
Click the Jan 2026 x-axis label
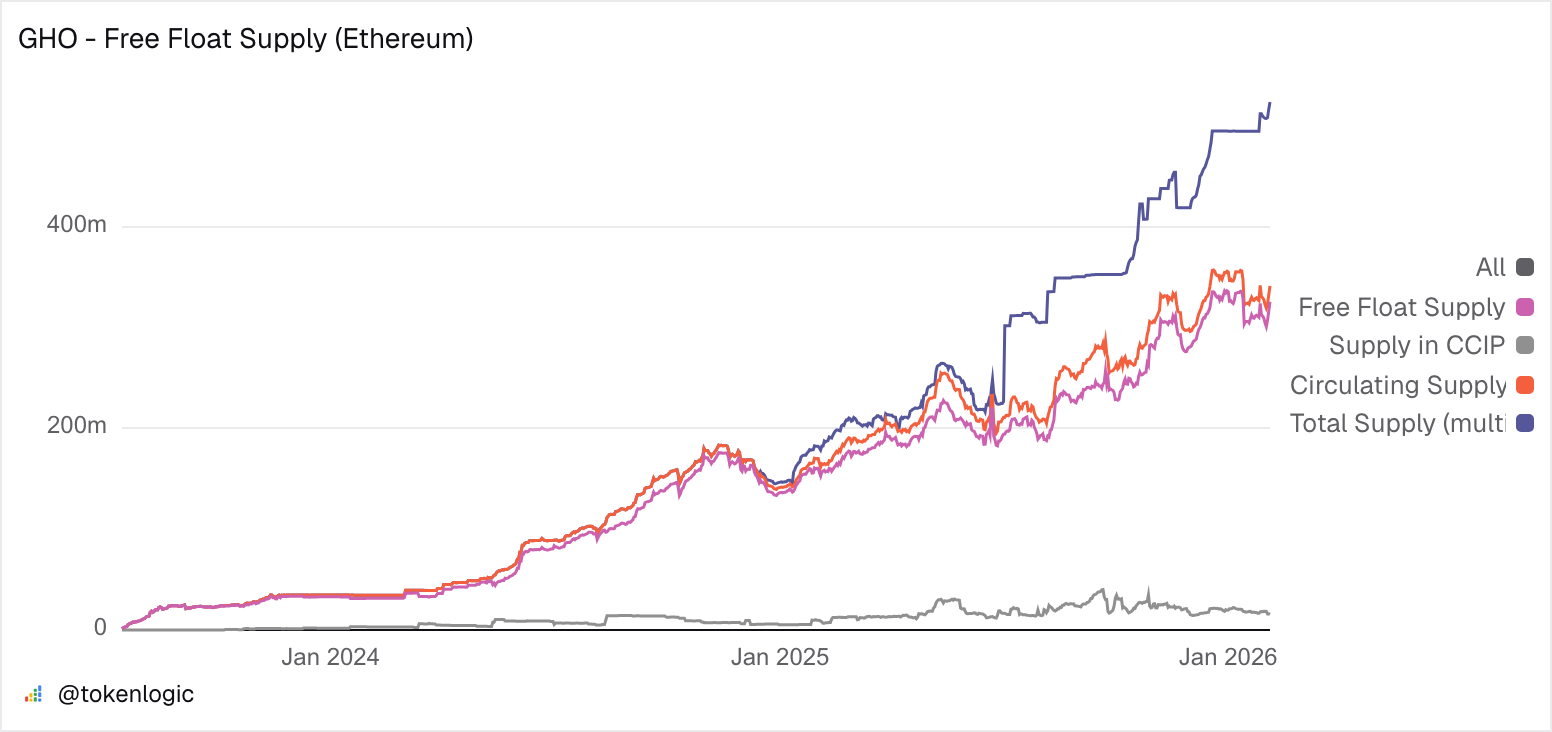pos(1228,657)
